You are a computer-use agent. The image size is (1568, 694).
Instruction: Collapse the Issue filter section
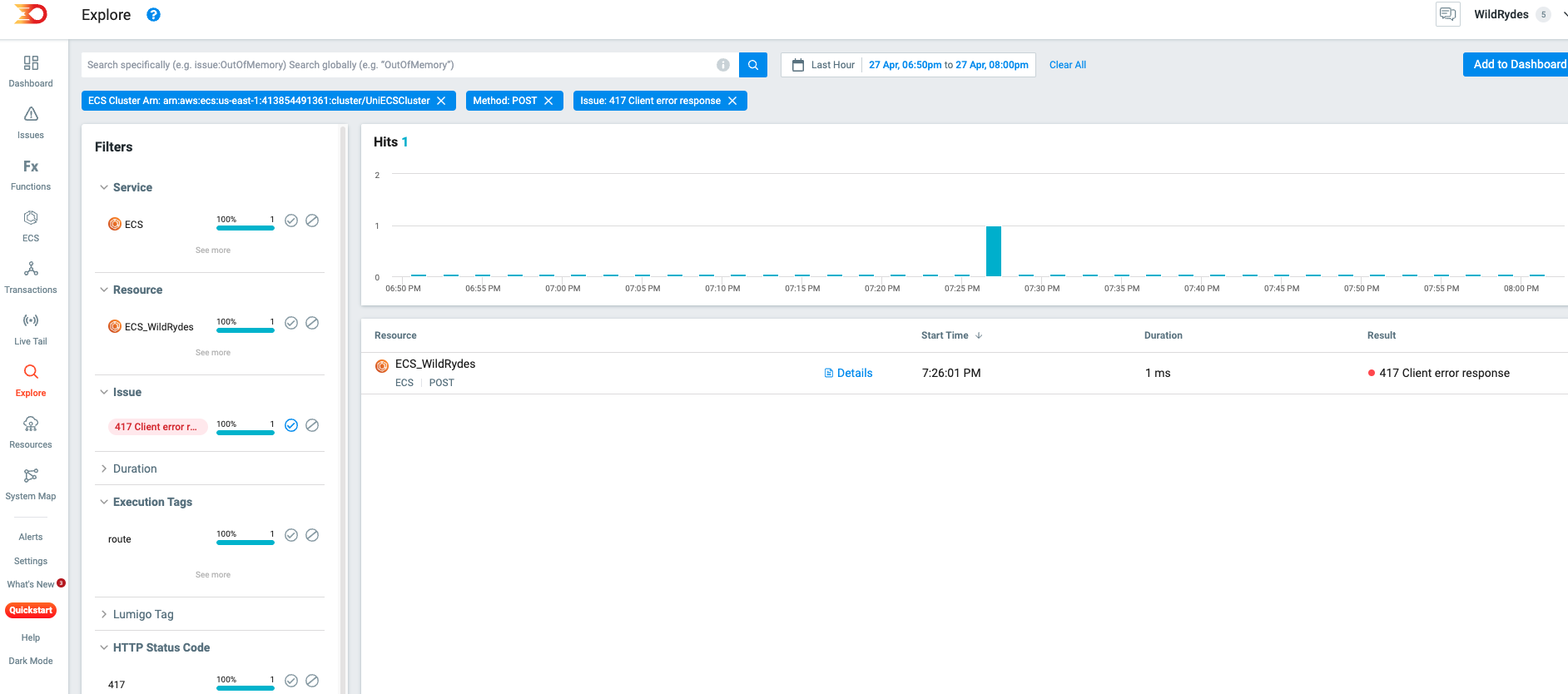(104, 392)
